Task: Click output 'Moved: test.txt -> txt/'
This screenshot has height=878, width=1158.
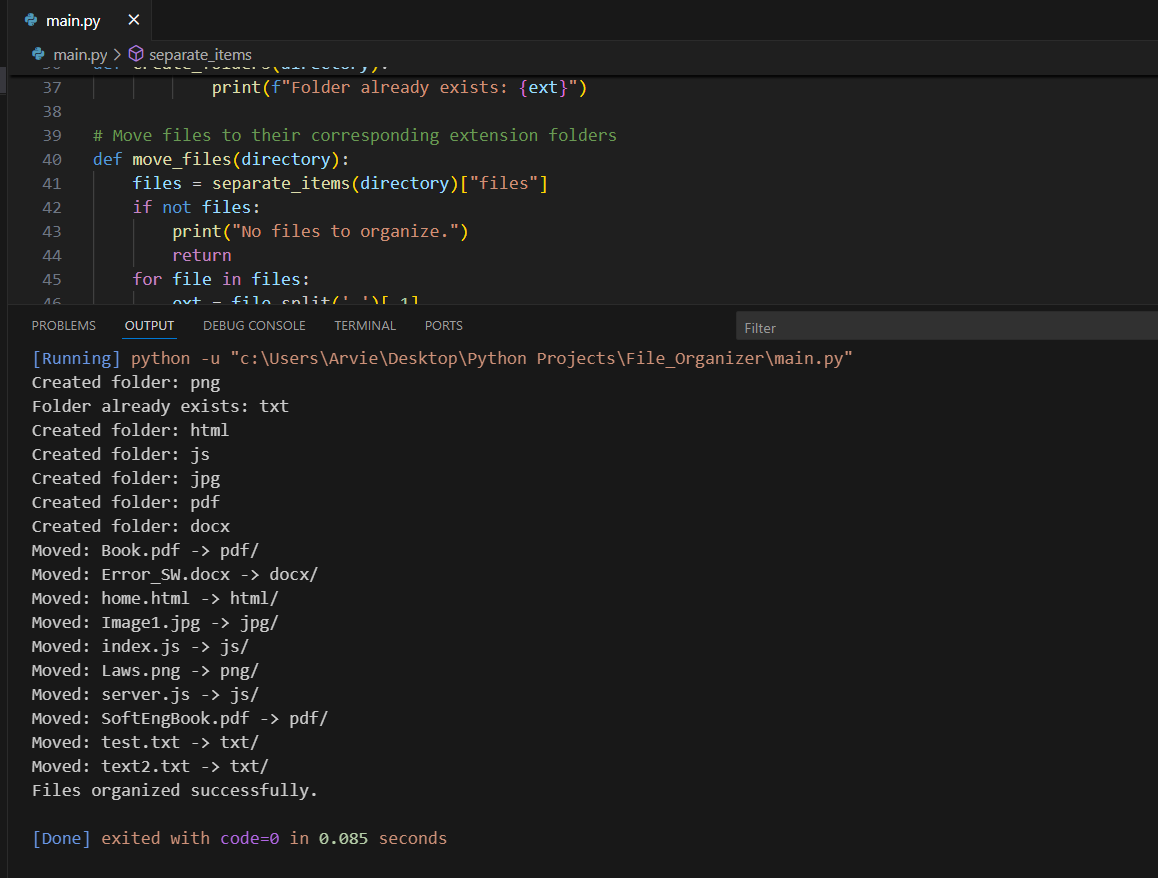Action: click(145, 742)
